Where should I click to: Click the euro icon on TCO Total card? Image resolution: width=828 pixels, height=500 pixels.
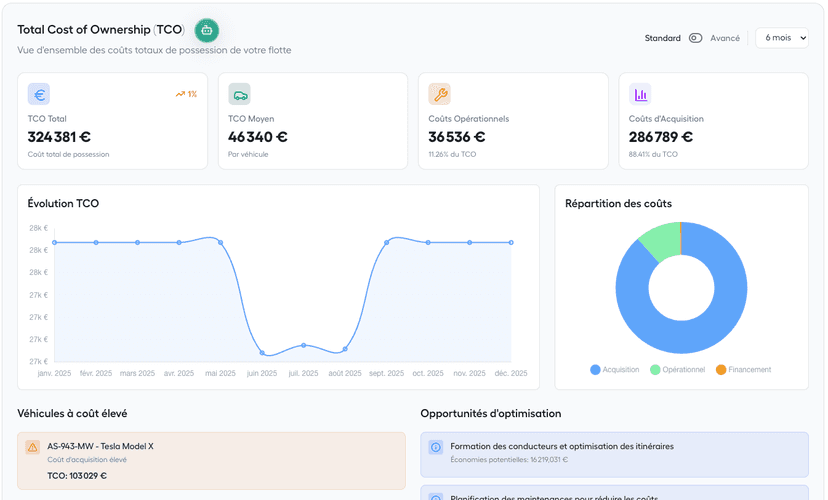(x=39, y=95)
